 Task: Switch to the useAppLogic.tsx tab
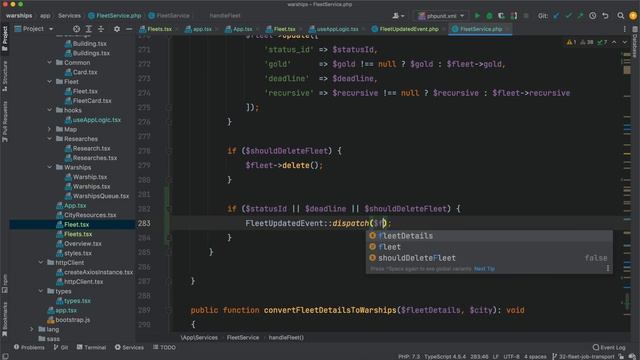337,29
